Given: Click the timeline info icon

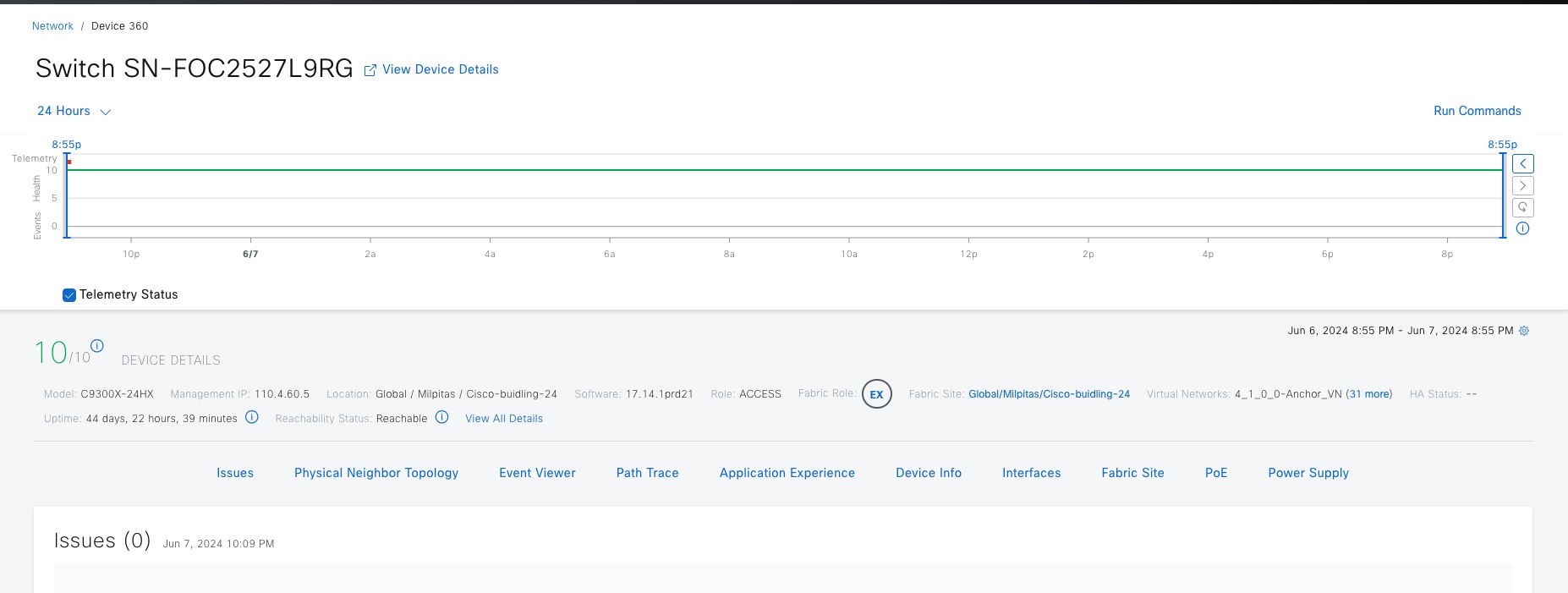Looking at the screenshot, I should pyautogui.click(x=1522, y=228).
